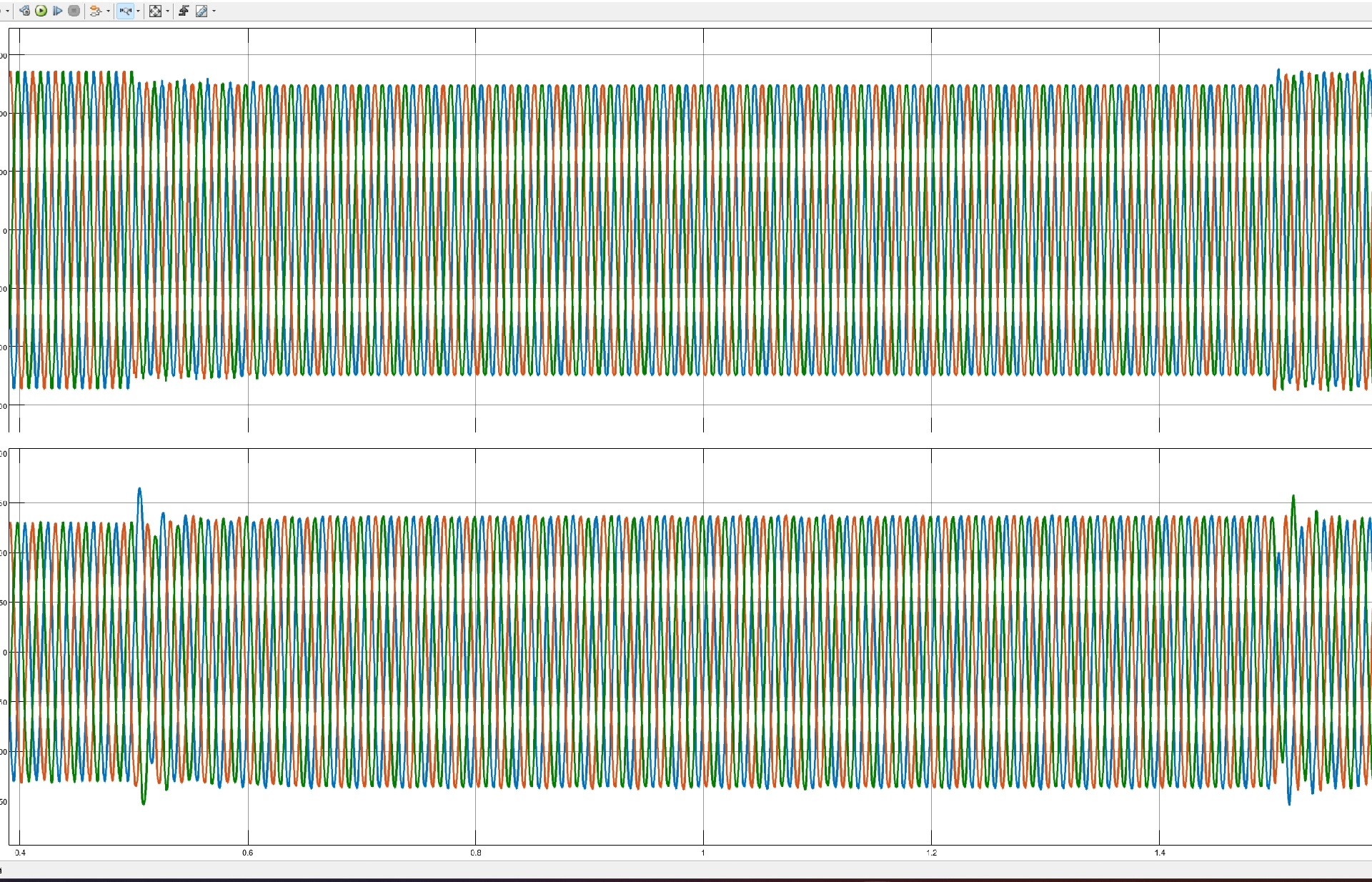The width and height of the screenshot is (1372, 882).
Task: Expand the Scale Axes dropdown arrow
Action: pos(168,11)
